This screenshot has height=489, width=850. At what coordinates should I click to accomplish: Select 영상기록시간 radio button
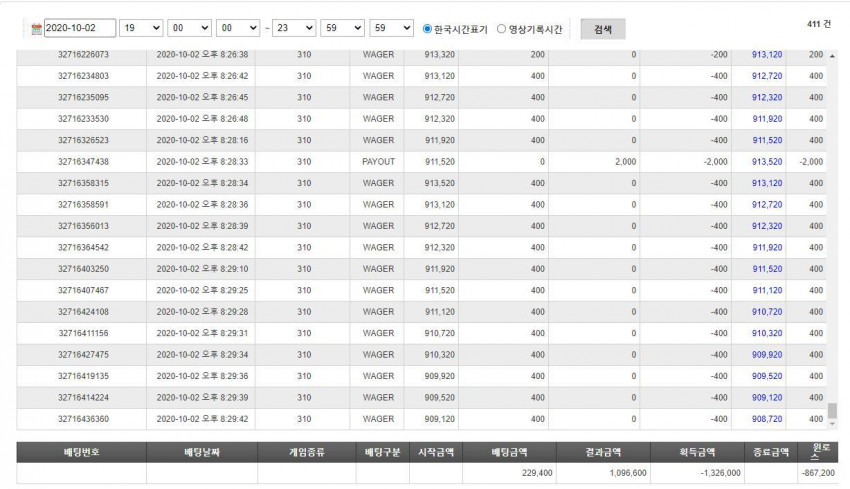[501, 29]
